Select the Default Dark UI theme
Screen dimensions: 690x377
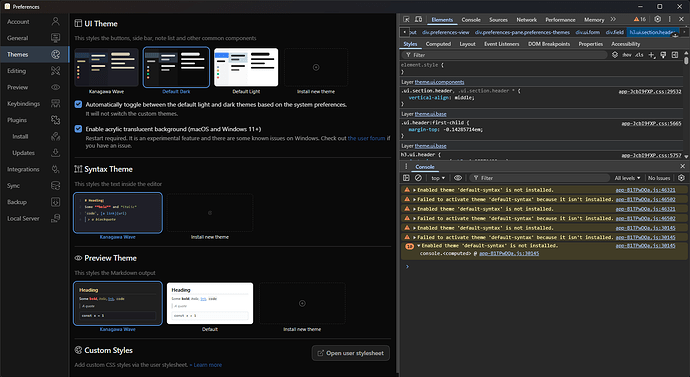pos(176,67)
